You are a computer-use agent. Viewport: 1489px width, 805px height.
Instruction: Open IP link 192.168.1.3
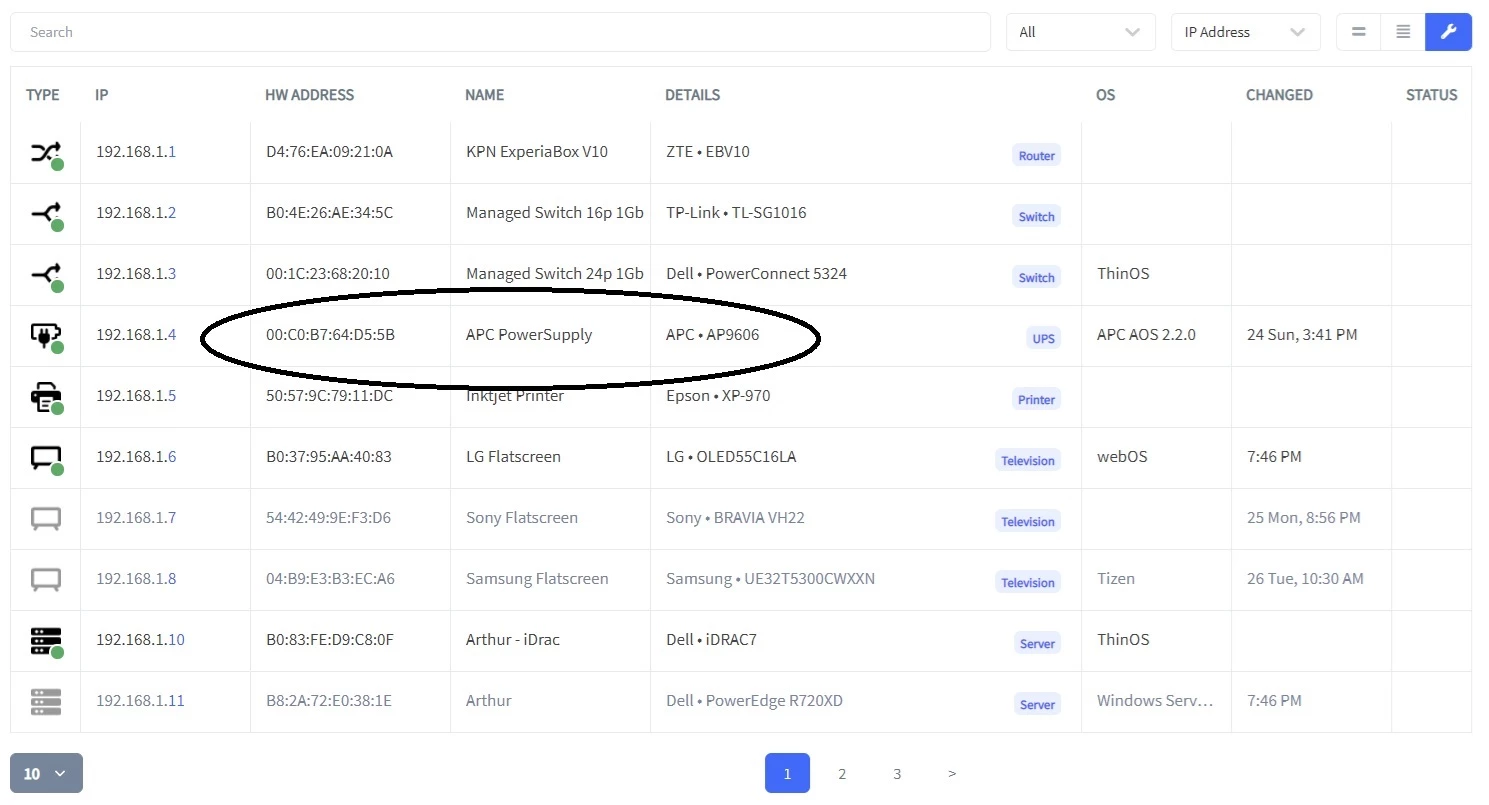[x=136, y=274]
